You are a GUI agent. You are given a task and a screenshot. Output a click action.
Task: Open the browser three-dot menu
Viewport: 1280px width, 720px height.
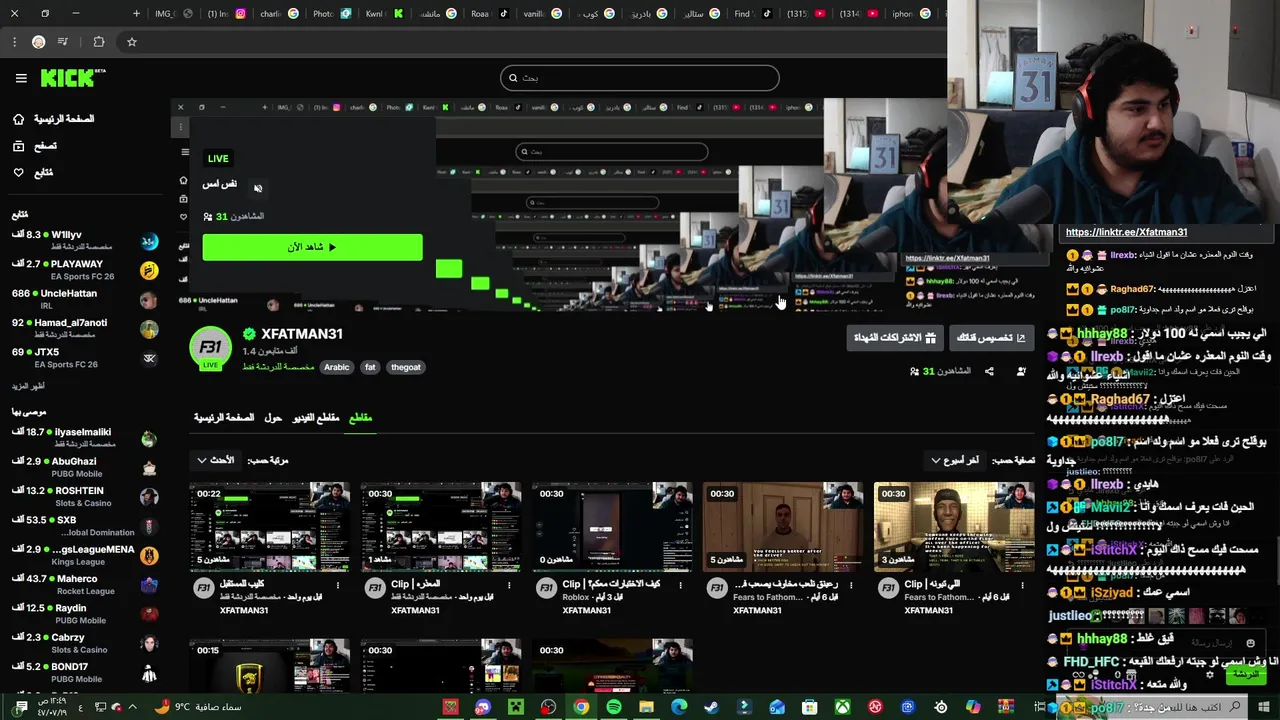14,42
